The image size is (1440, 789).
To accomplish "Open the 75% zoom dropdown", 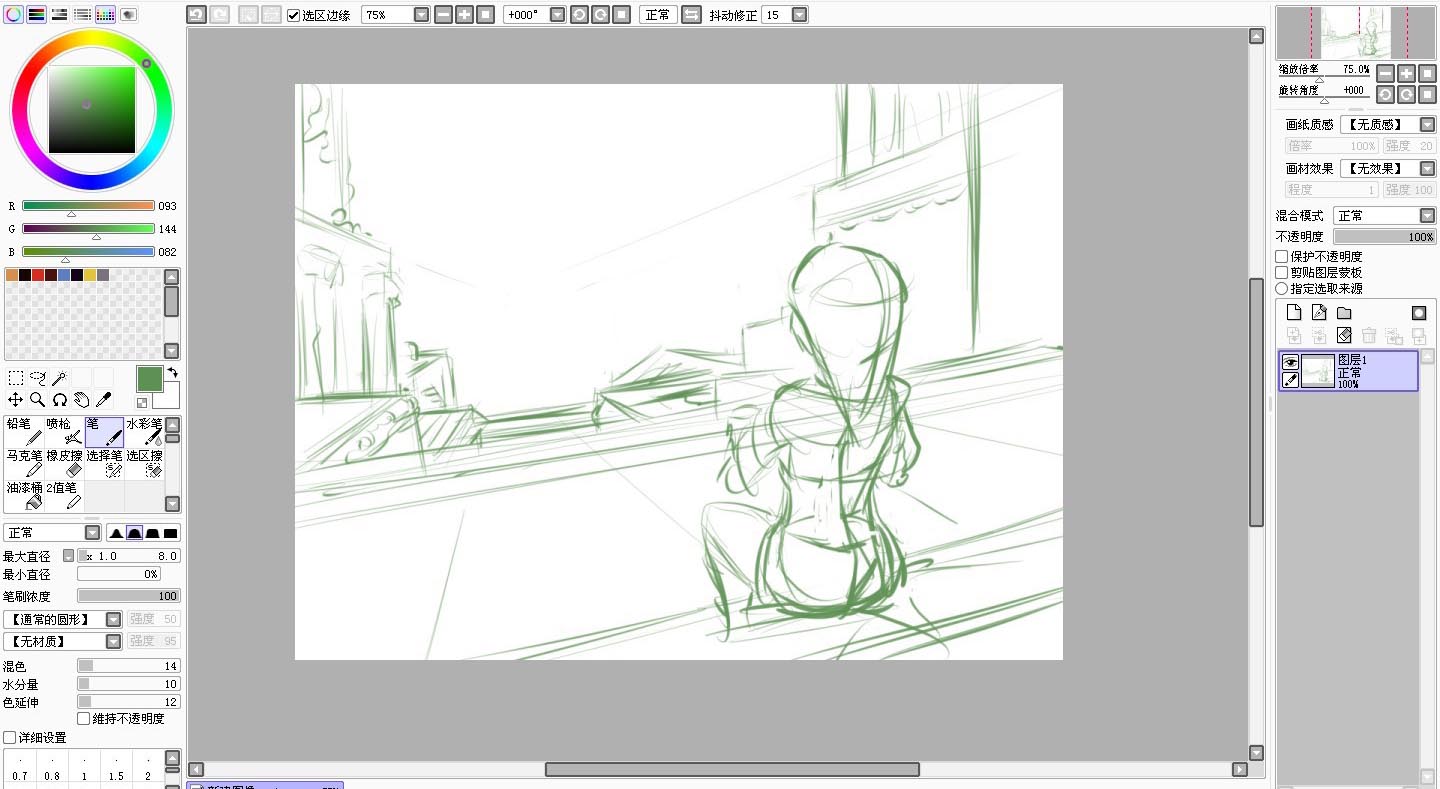I will point(421,15).
